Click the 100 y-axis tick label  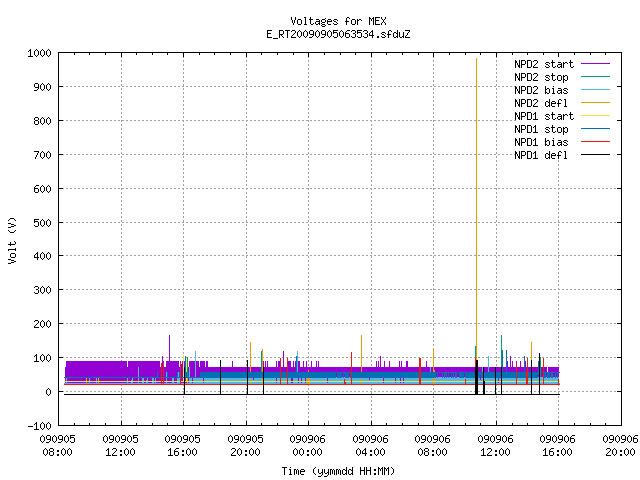42,358
